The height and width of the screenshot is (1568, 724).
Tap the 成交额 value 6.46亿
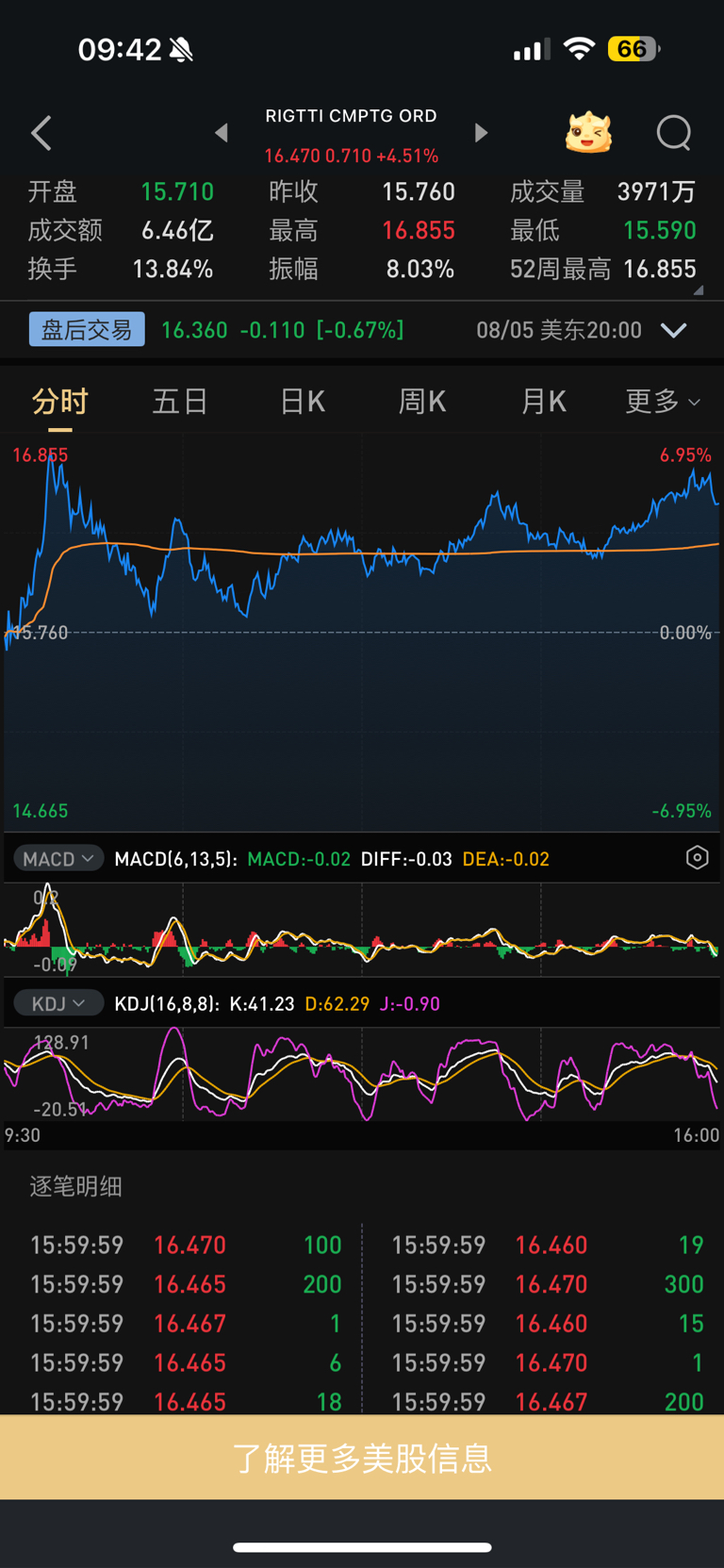[177, 231]
